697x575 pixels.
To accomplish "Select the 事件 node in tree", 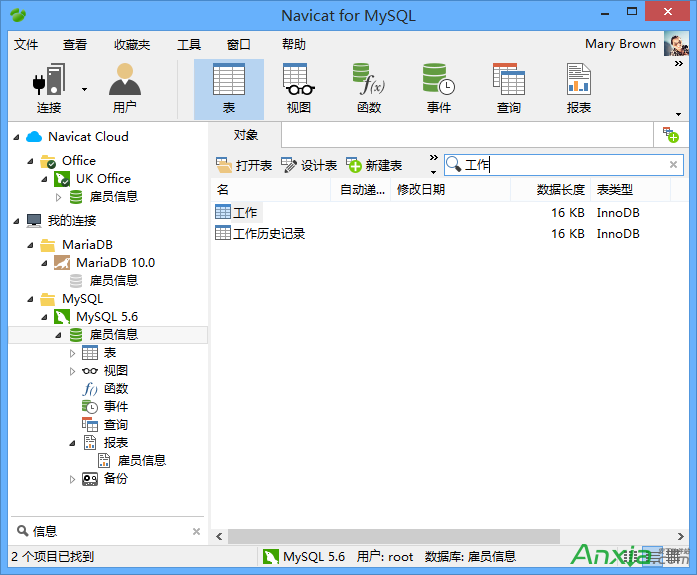I will tap(116, 407).
